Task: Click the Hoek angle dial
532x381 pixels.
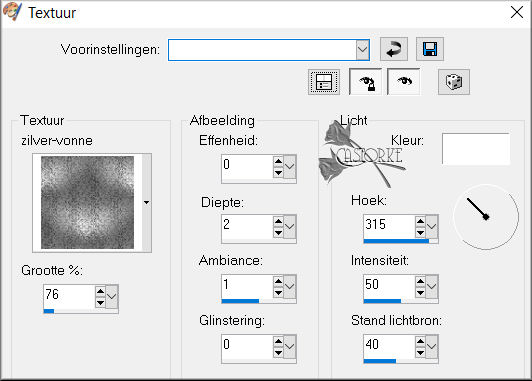Action: (x=486, y=217)
